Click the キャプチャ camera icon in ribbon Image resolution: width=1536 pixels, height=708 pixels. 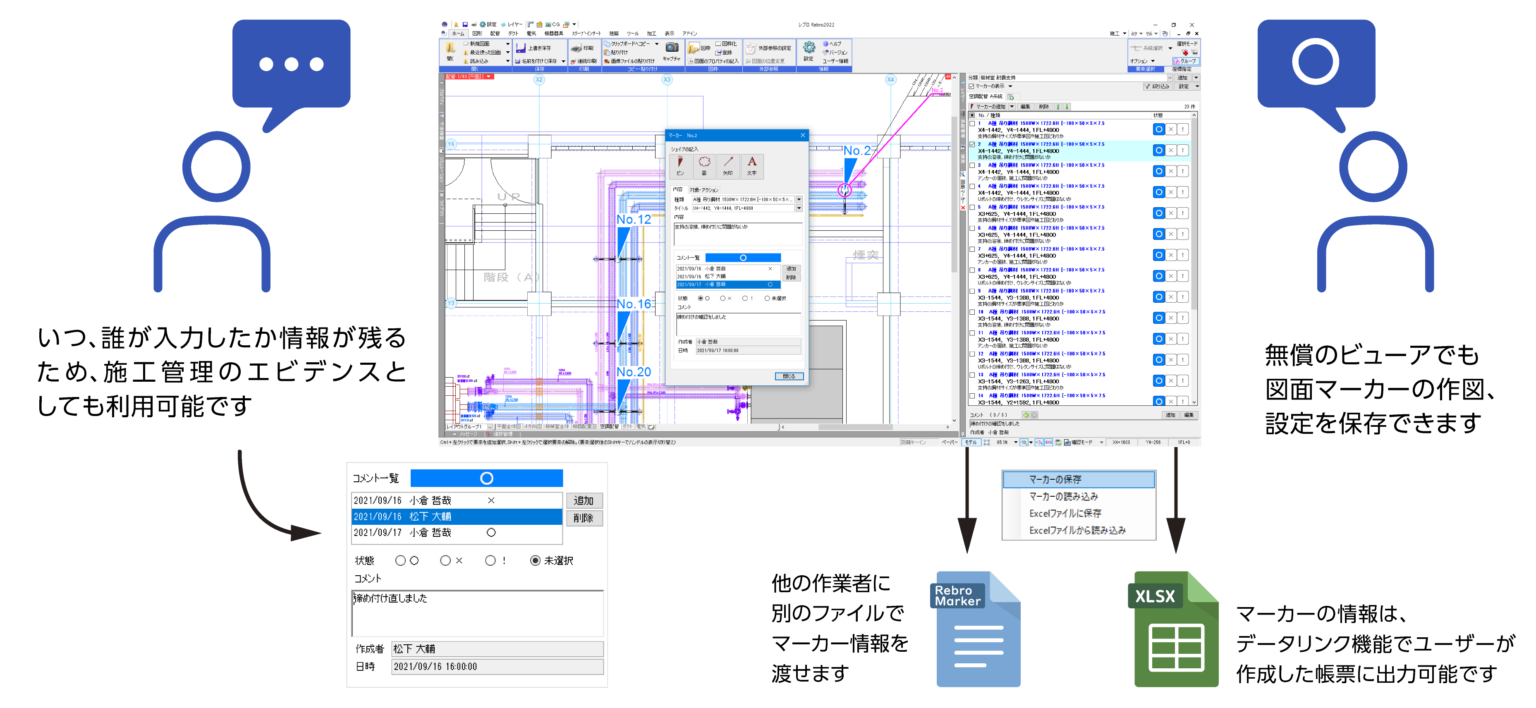pos(671,47)
